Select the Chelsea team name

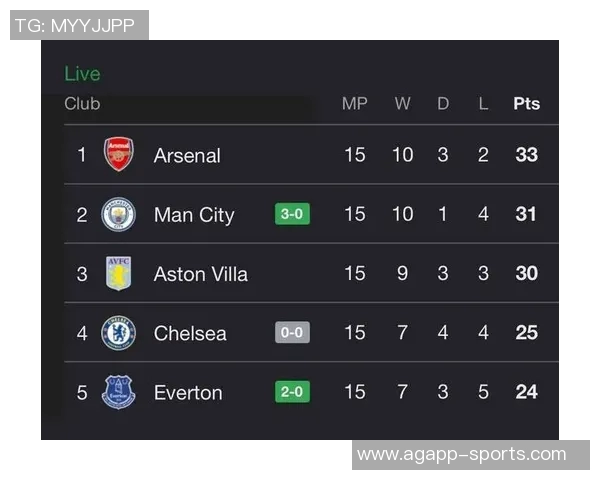(190, 333)
